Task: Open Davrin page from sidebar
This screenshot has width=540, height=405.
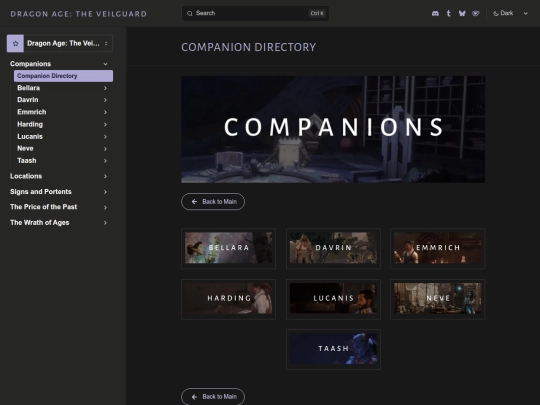Action: tap(28, 100)
